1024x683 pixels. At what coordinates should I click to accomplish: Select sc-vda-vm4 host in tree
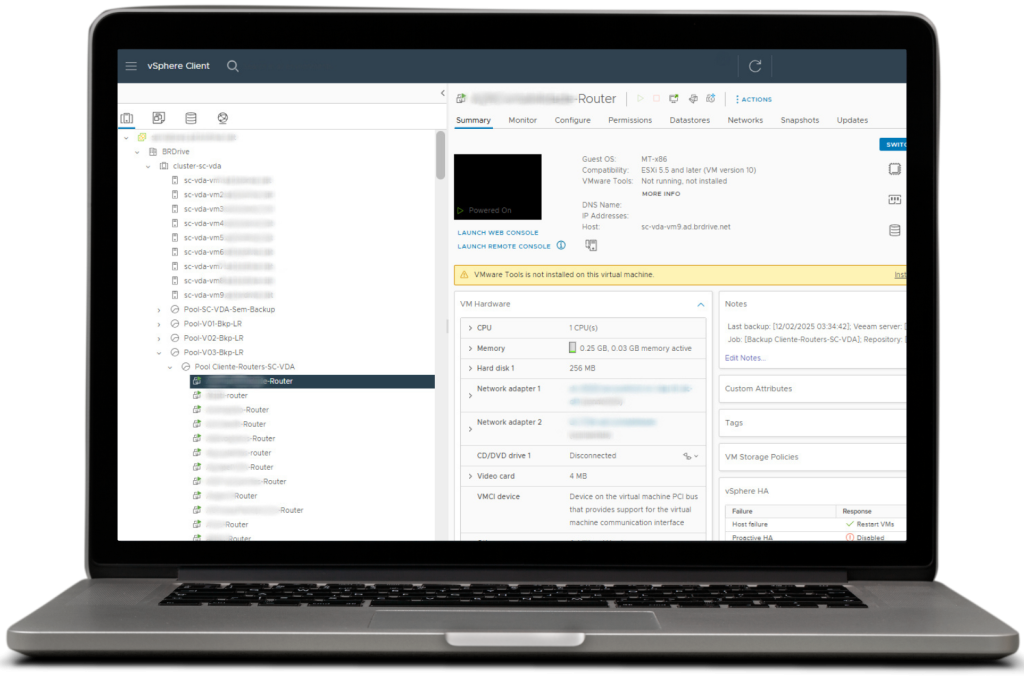228,223
